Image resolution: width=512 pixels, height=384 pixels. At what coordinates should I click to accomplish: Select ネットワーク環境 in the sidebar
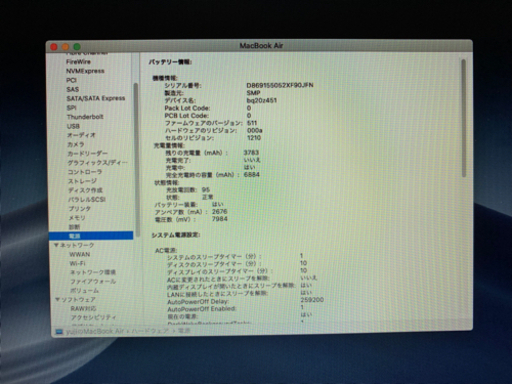click(x=93, y=272)
